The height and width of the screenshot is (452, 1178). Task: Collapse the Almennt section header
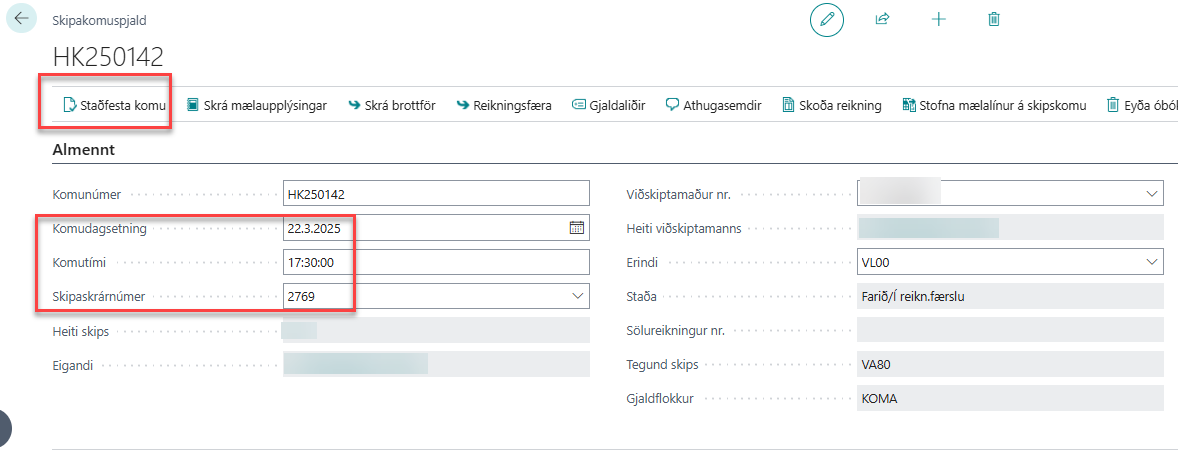[x=83, y=150]
